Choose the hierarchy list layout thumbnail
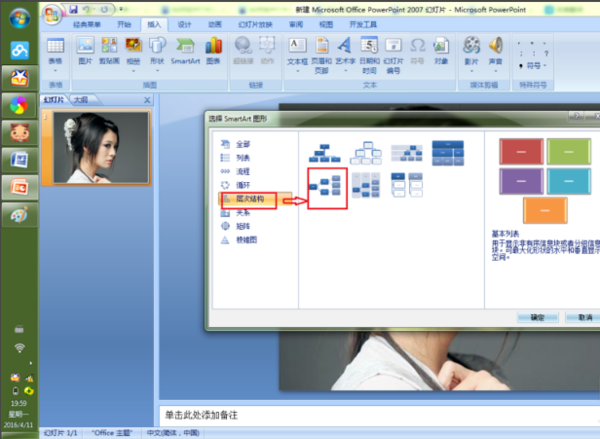The width and height of the screenshot is (600, 439). (407, 186)
